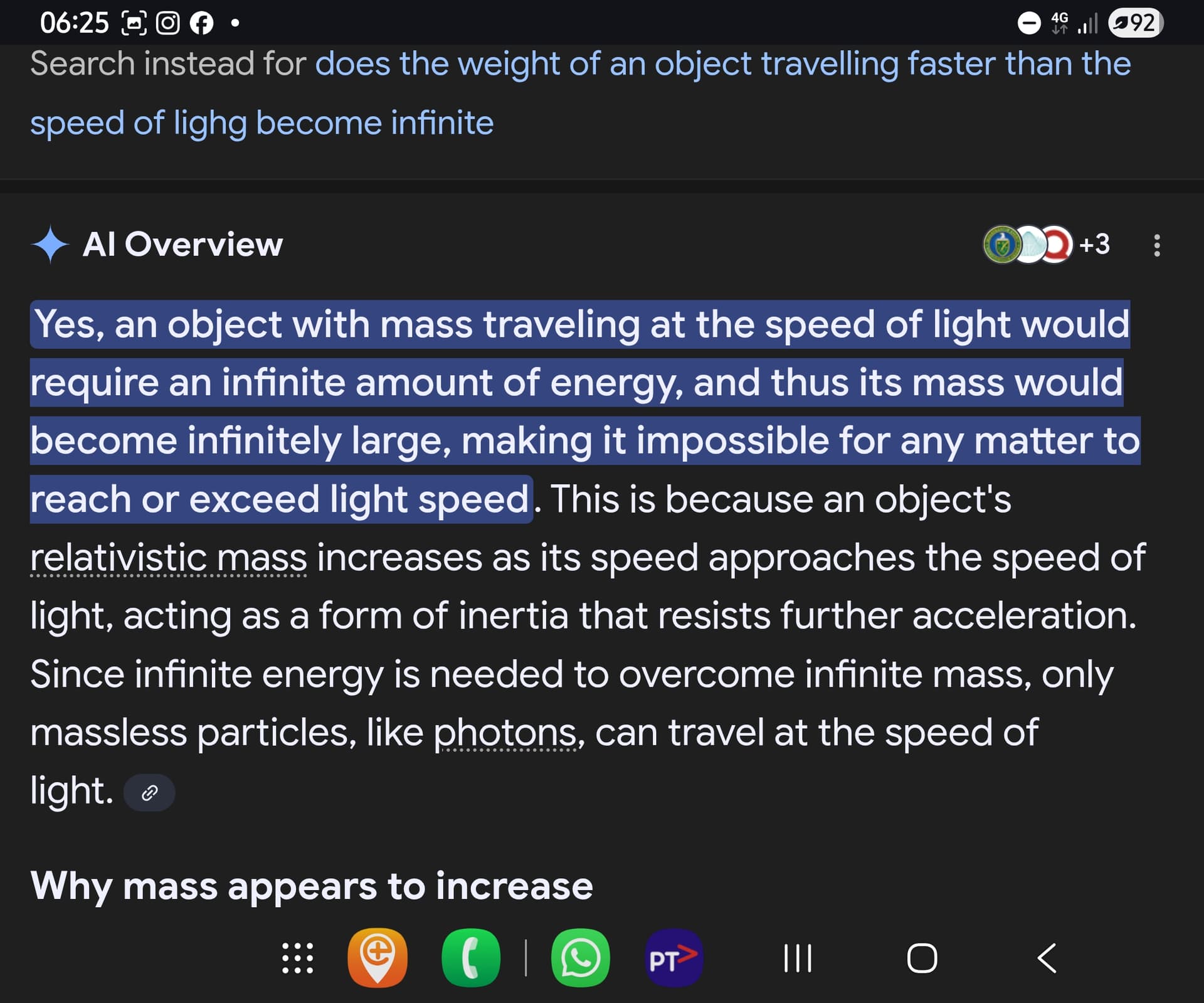Open the green Phone dialer app
Viewport: 1204px width, 1003px height.
click(471, 957)
